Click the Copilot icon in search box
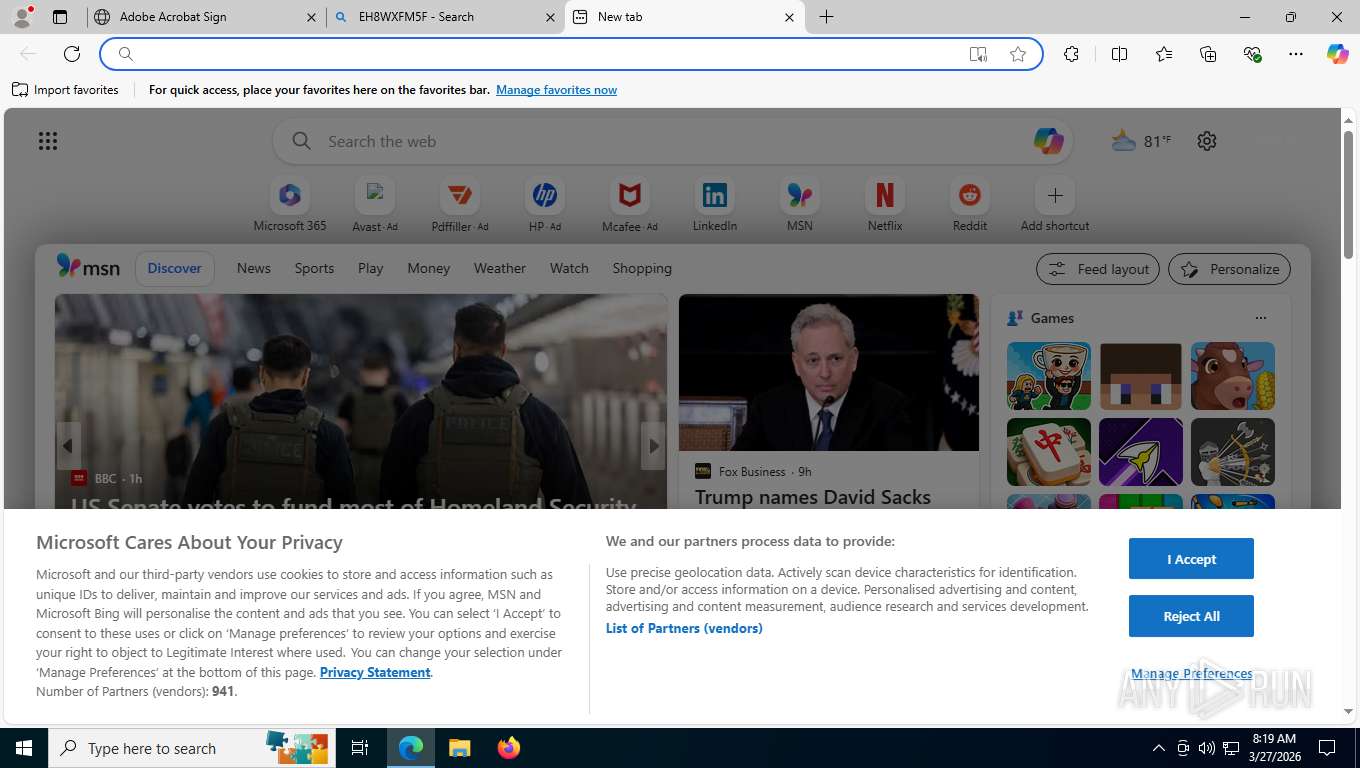This screenshot has height=768, width=1360. 1048,141
